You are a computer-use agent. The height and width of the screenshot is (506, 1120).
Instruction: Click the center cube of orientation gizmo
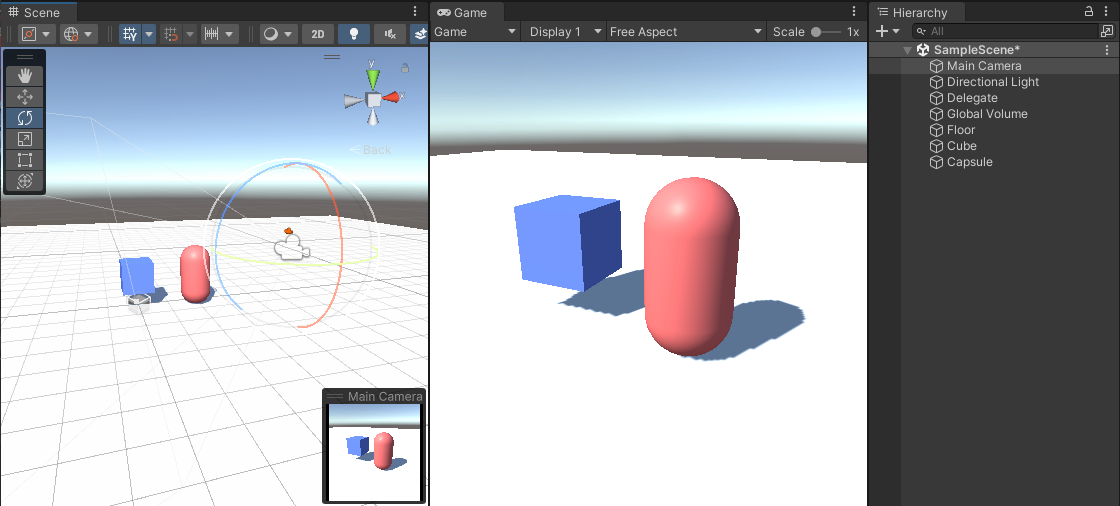point(374,99)
